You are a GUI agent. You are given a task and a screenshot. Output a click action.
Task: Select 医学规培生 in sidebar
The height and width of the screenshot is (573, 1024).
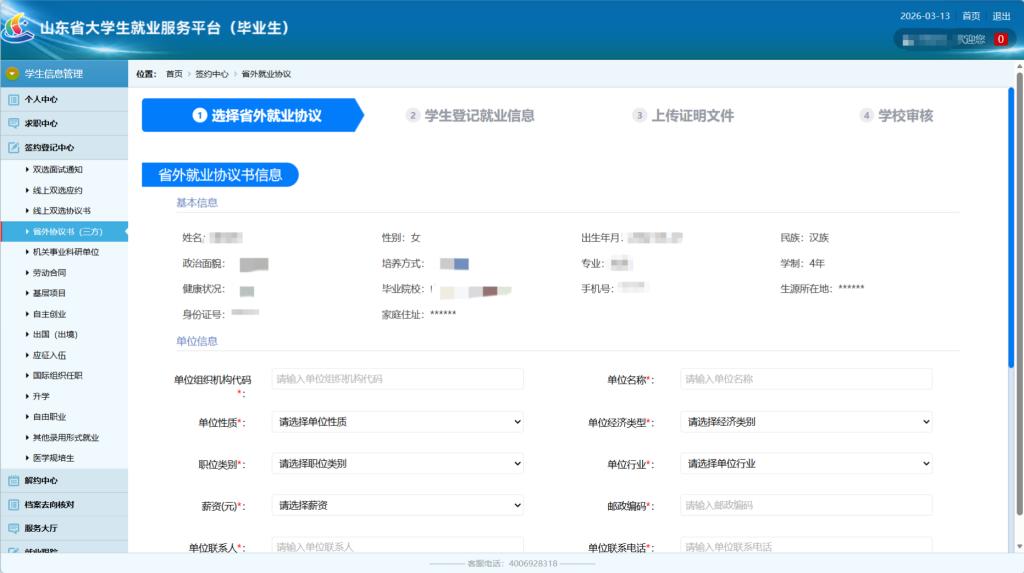point(54,458)
